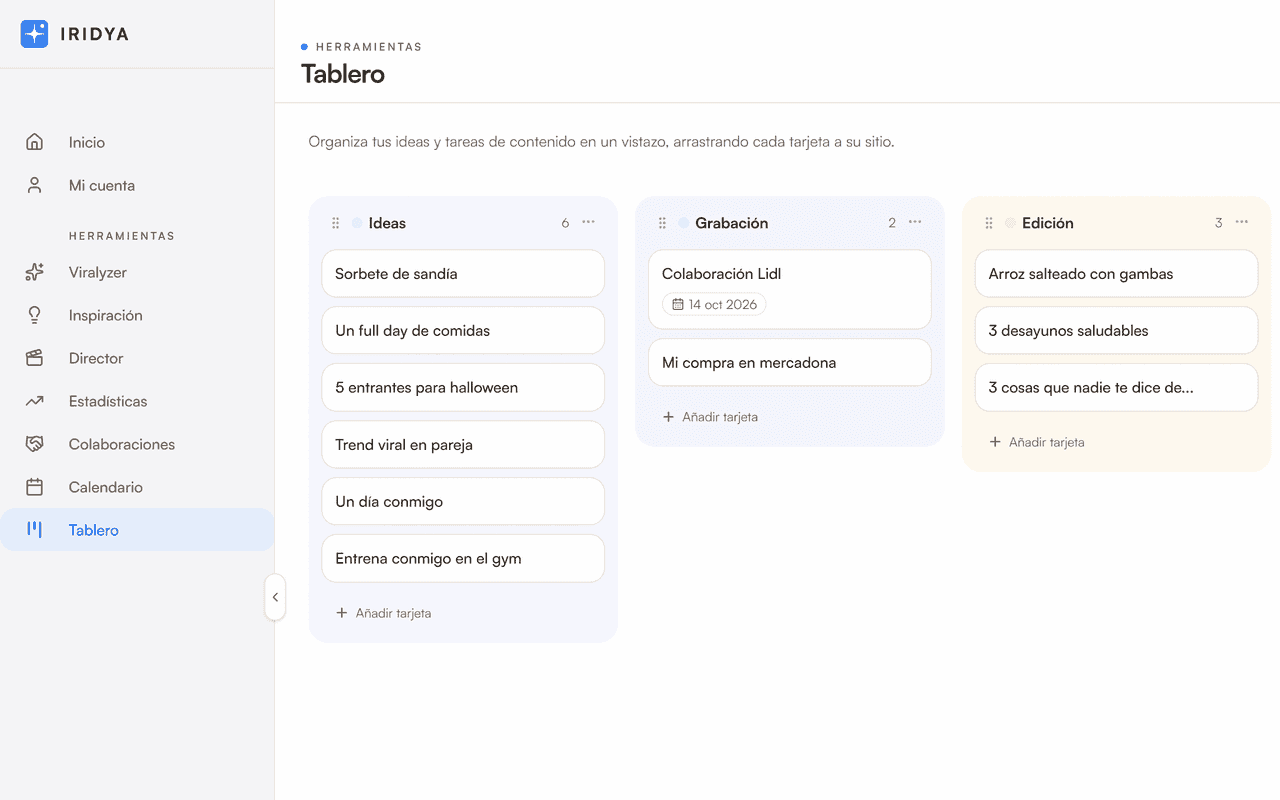The height and width of the screenshot is (800, 1280).
Task: Grab the Ideas column drag handle
Action: coord(336,223)
